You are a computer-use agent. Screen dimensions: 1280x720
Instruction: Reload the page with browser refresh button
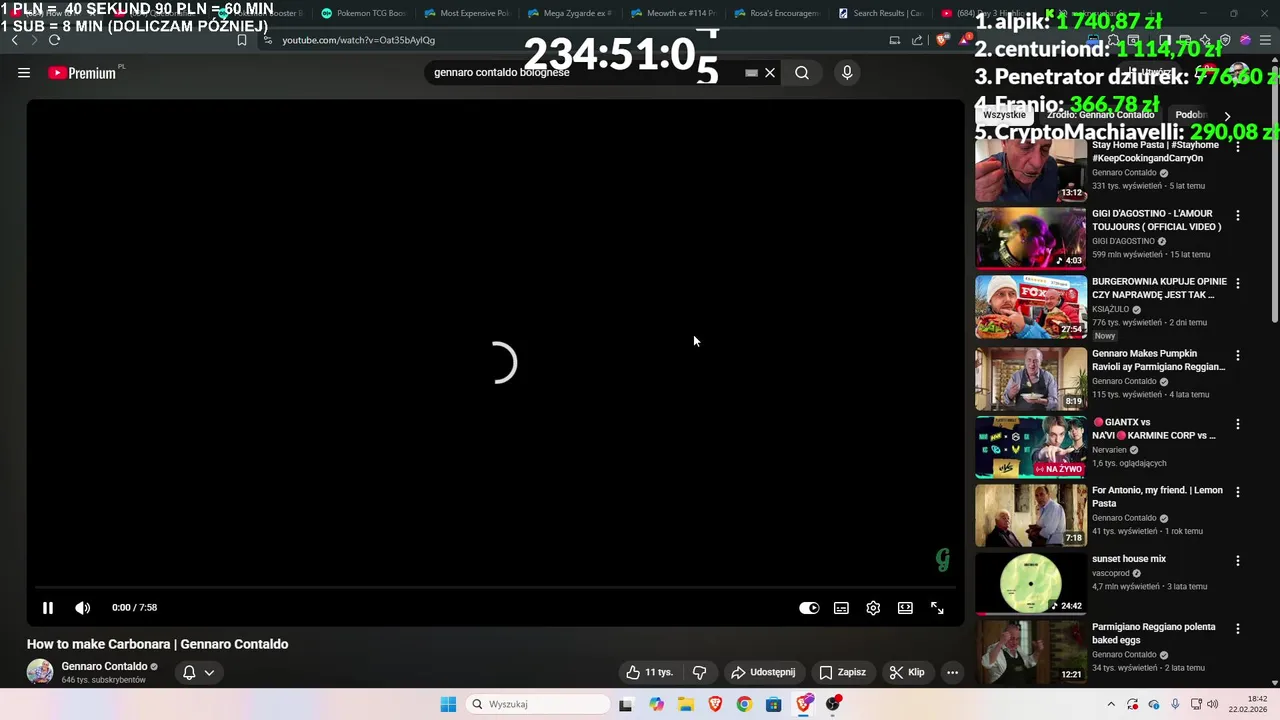click(x=54, y=40)
